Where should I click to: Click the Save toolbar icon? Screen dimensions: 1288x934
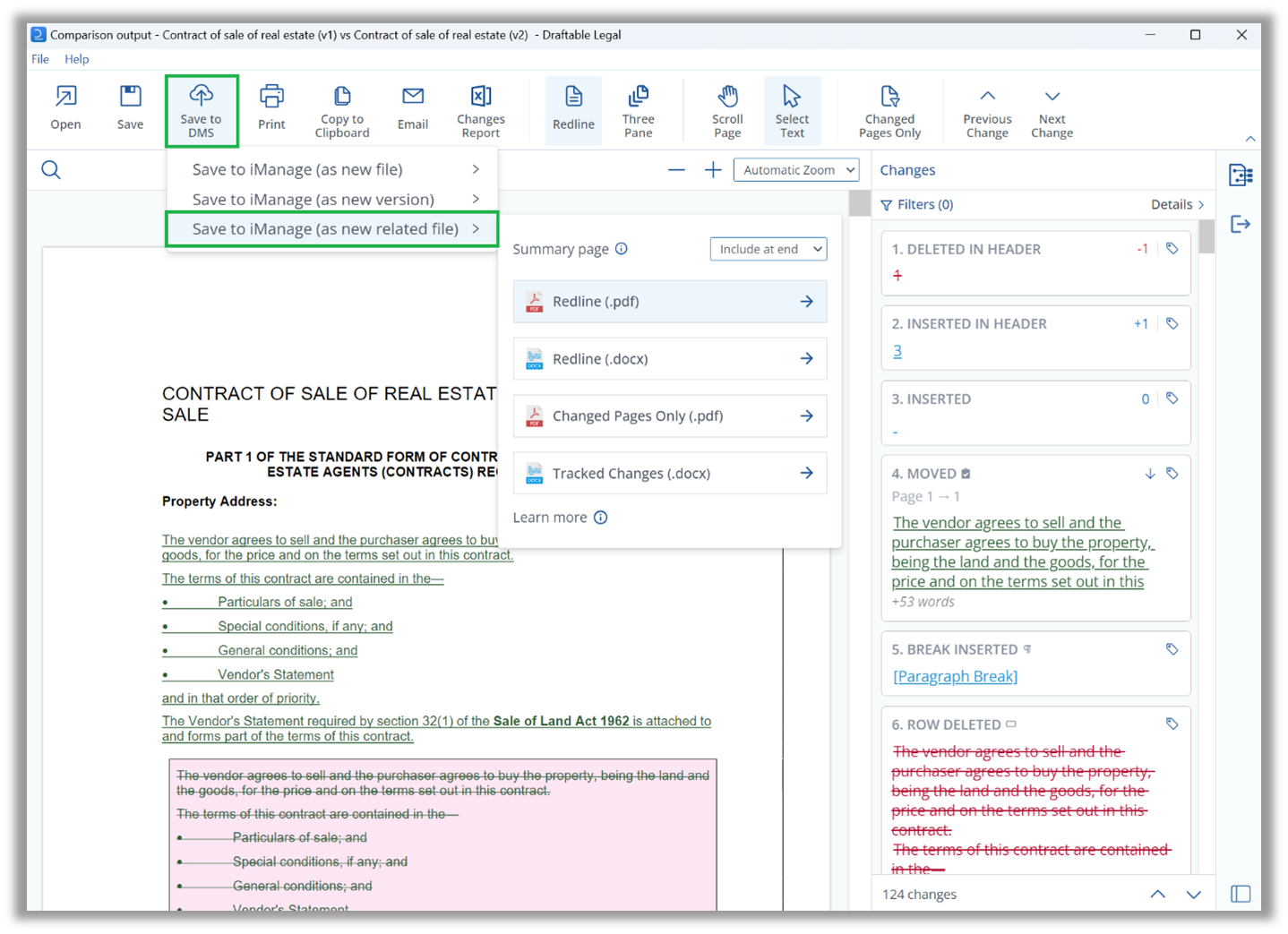click(x=130, y=107)
